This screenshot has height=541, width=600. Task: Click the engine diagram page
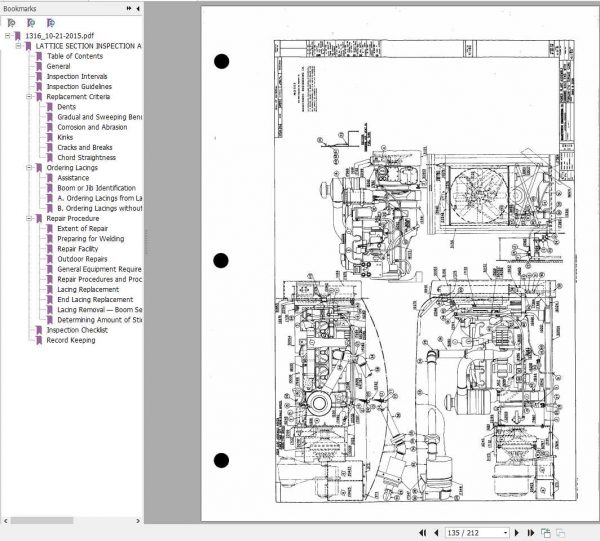tap(400, 264)
